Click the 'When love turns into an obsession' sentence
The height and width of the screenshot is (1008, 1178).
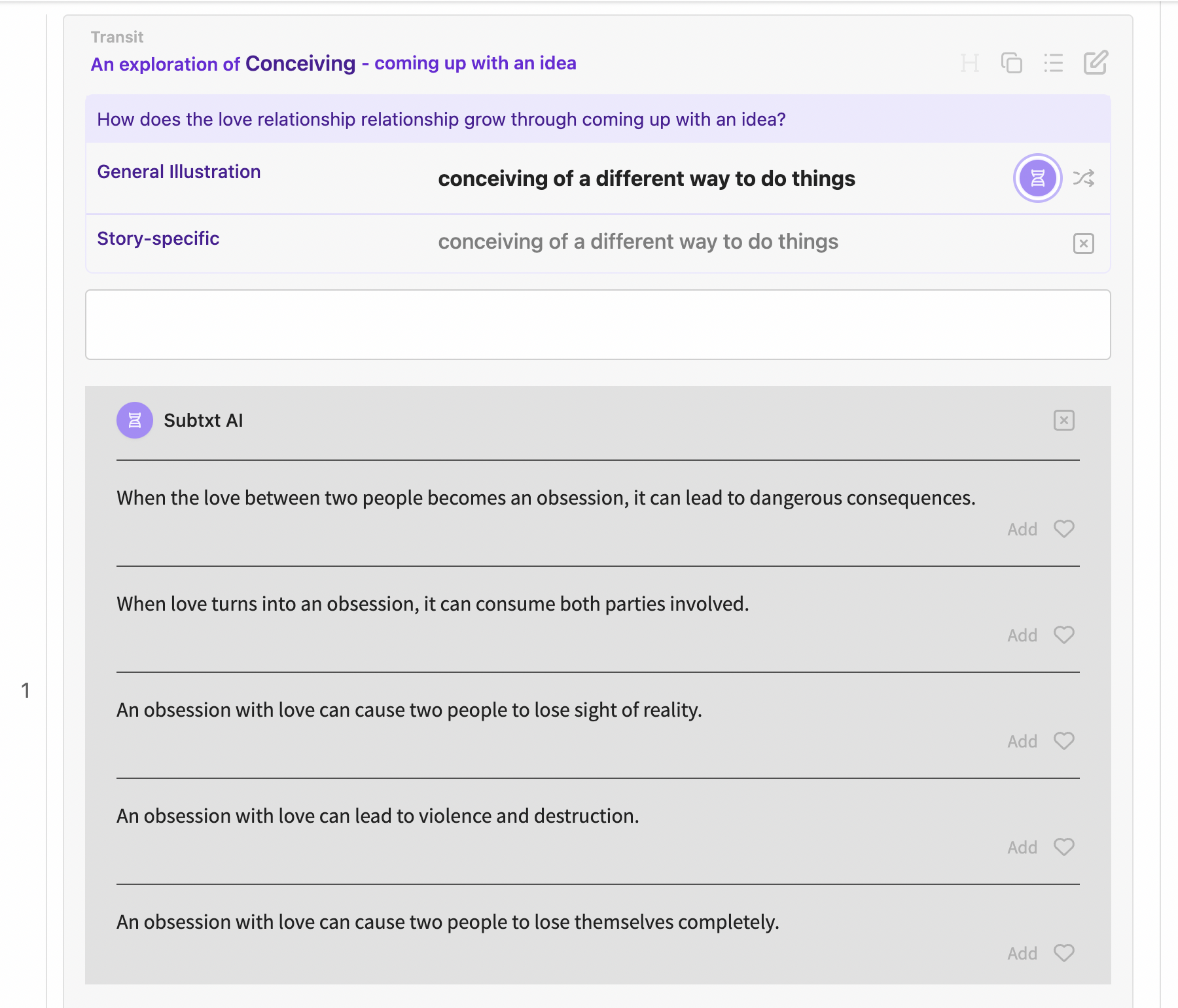tap(433, 603)
